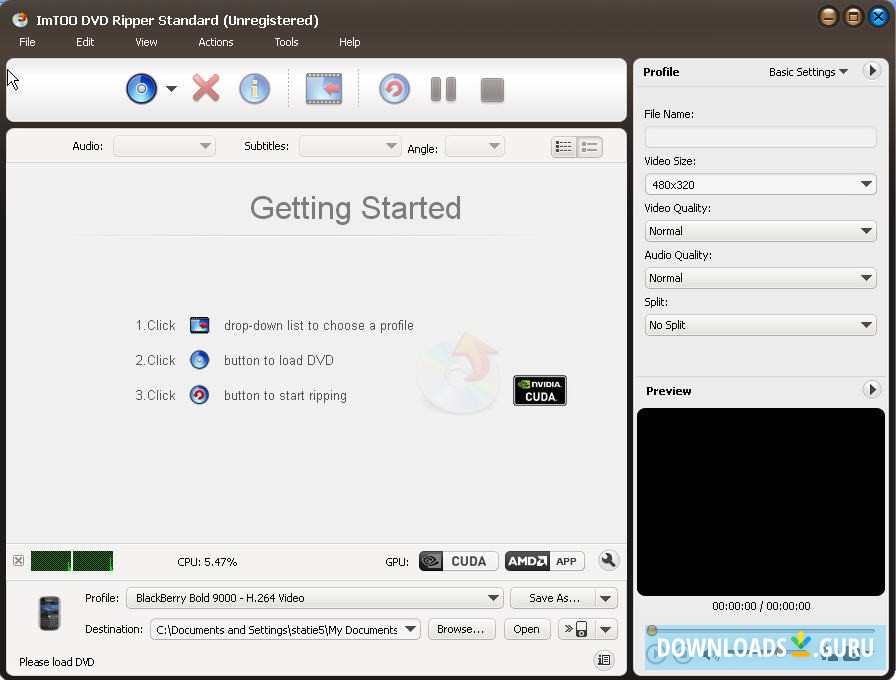896x680 pixels.
Task: Open the Actions menu
Action: [x=215, y=42]
